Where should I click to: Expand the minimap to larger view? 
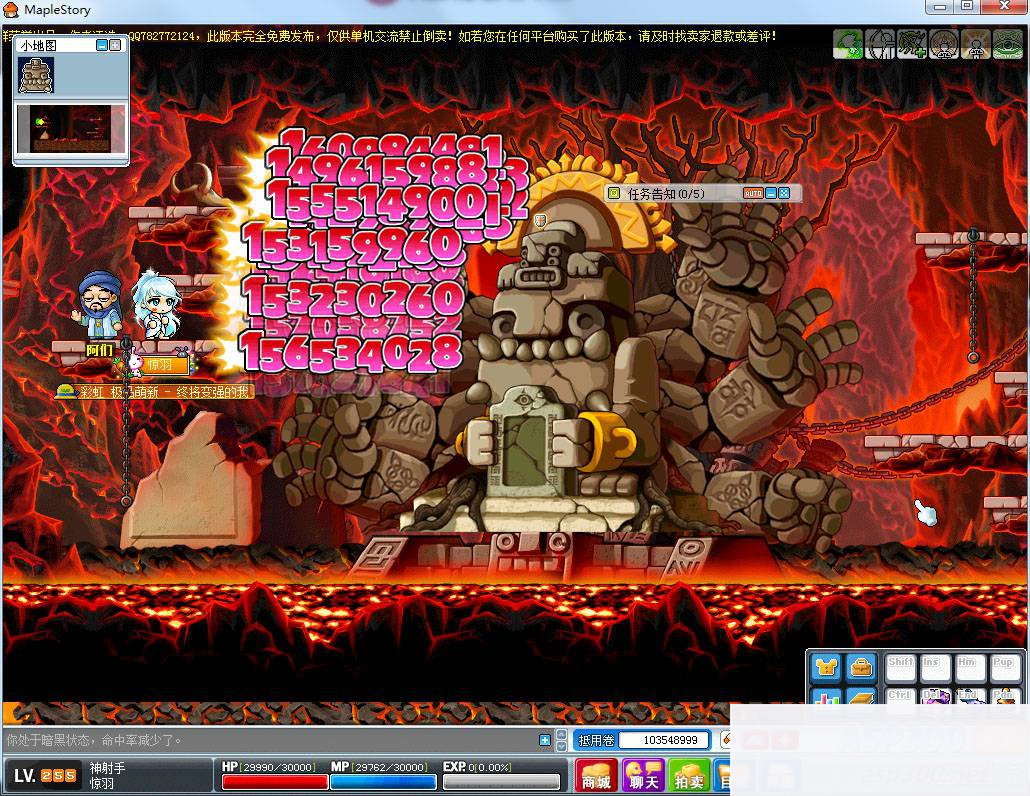coord(116,45)
